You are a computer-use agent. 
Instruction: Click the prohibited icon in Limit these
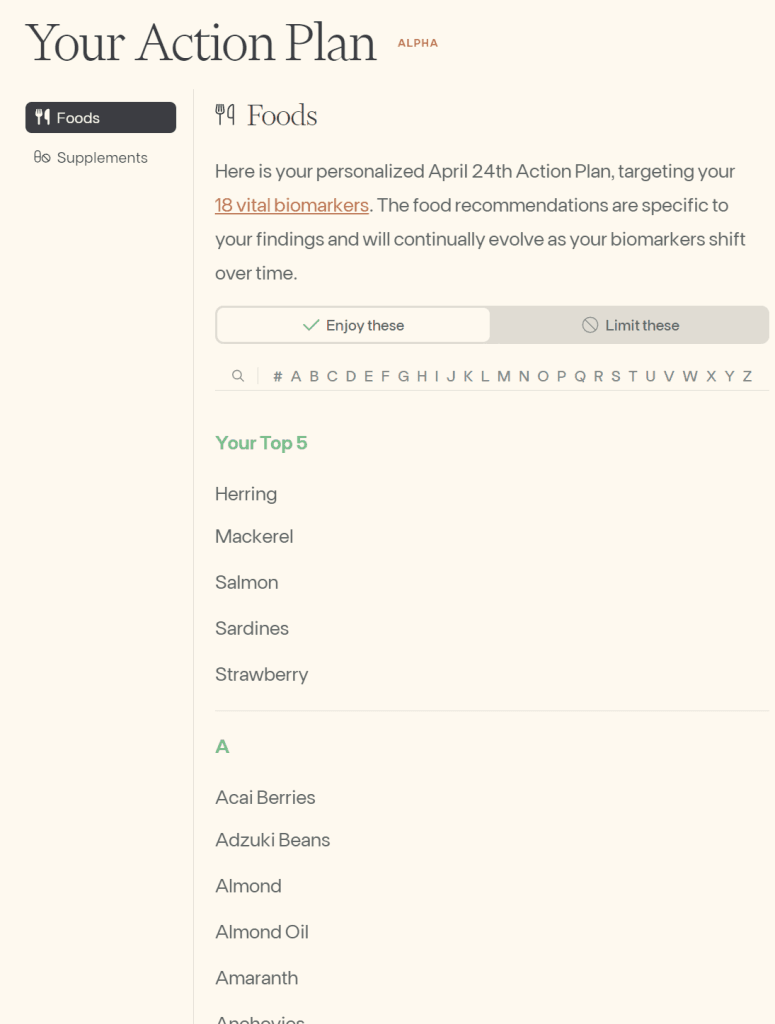pyautogui.click(x=590, y=325)
